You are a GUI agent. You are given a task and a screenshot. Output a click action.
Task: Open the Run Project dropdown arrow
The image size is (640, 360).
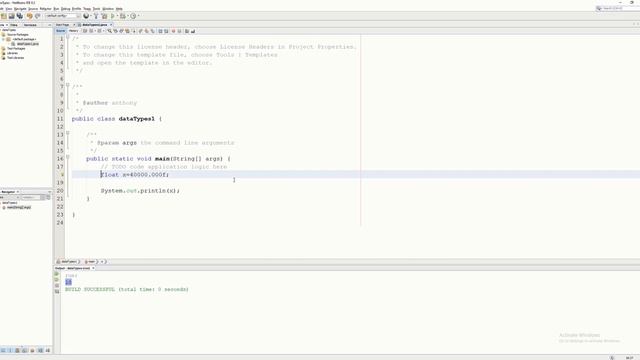point(118,16)
